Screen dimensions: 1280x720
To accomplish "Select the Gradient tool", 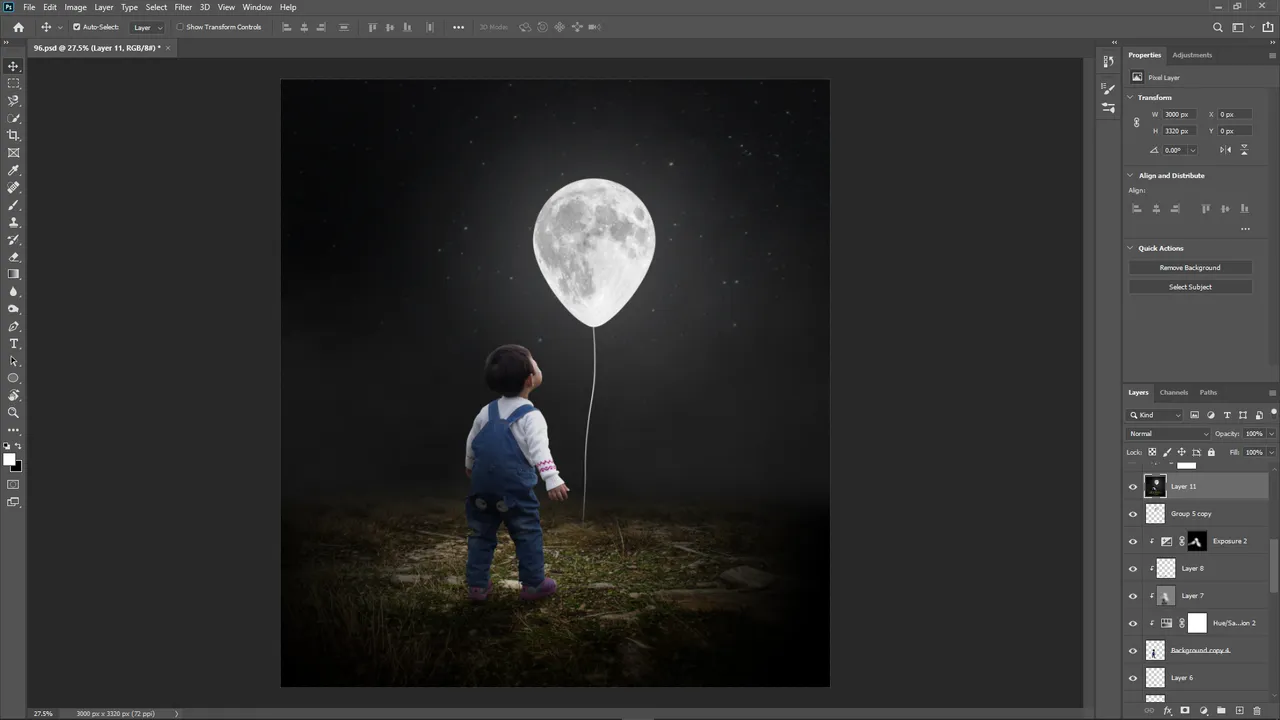I will coord(13,274).
